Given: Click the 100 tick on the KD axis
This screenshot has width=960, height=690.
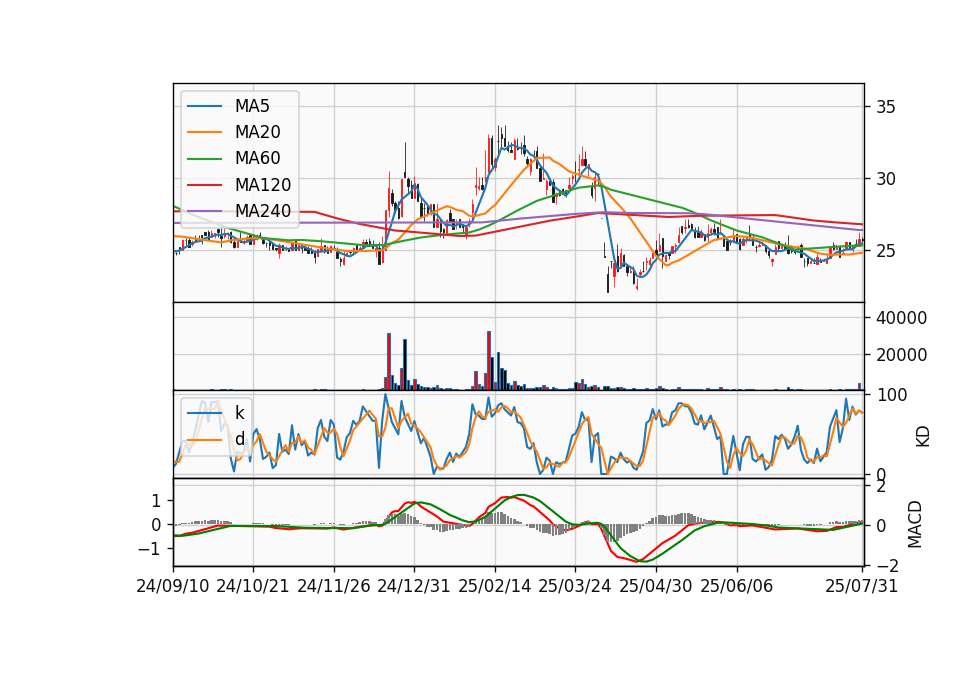Looking at the screenshot, I should click(891, 395).
